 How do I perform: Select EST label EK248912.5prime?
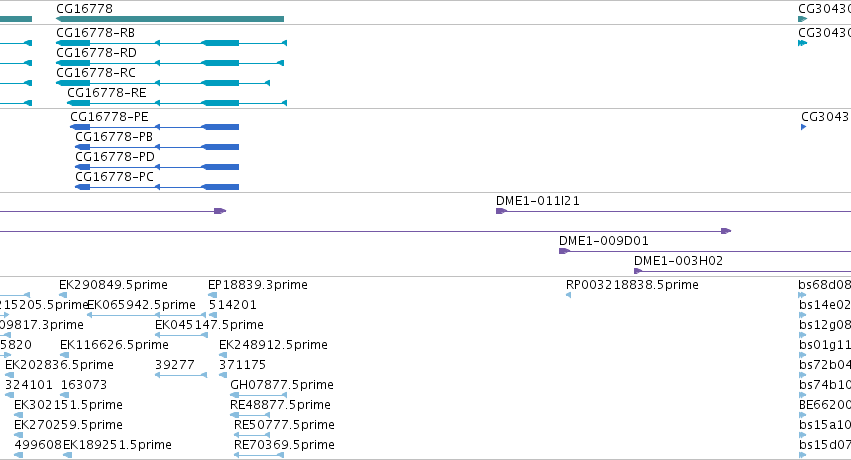point(274,345)
